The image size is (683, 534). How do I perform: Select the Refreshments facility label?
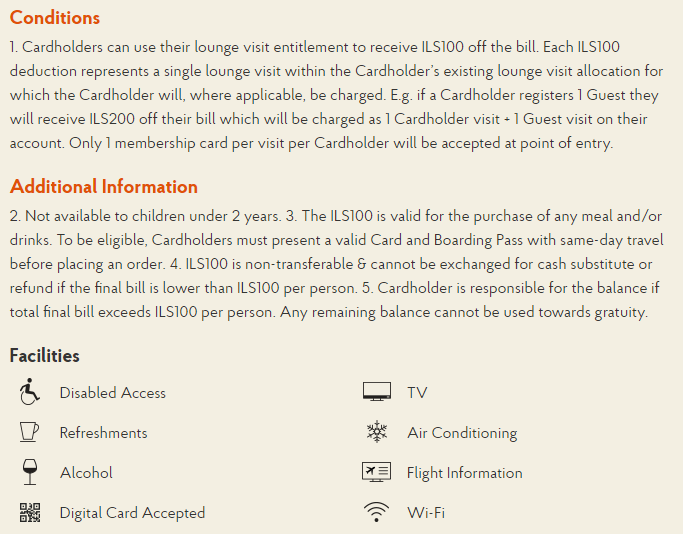click(104, 433)
